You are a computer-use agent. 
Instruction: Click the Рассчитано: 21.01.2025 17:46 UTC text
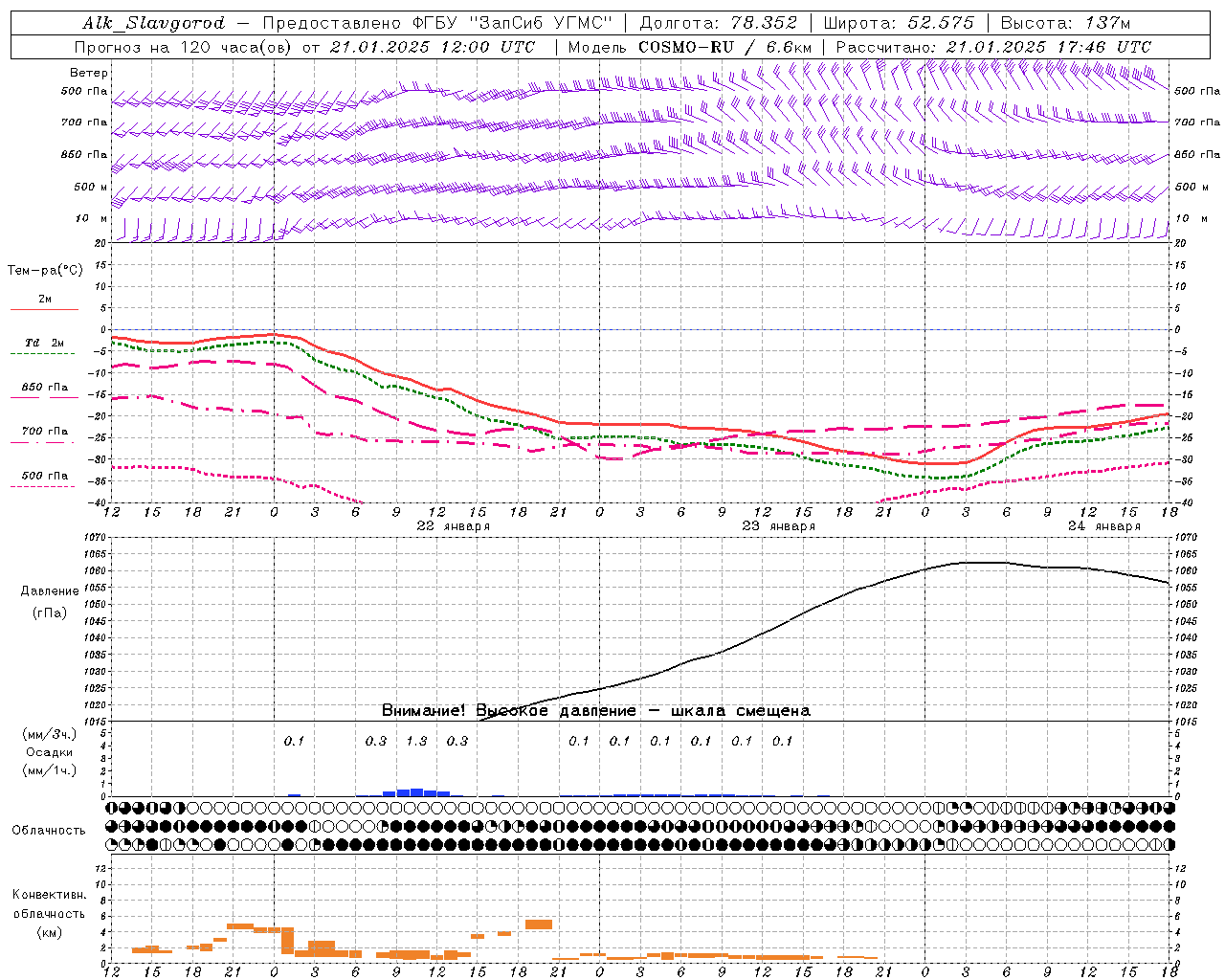tap(994, 47)
